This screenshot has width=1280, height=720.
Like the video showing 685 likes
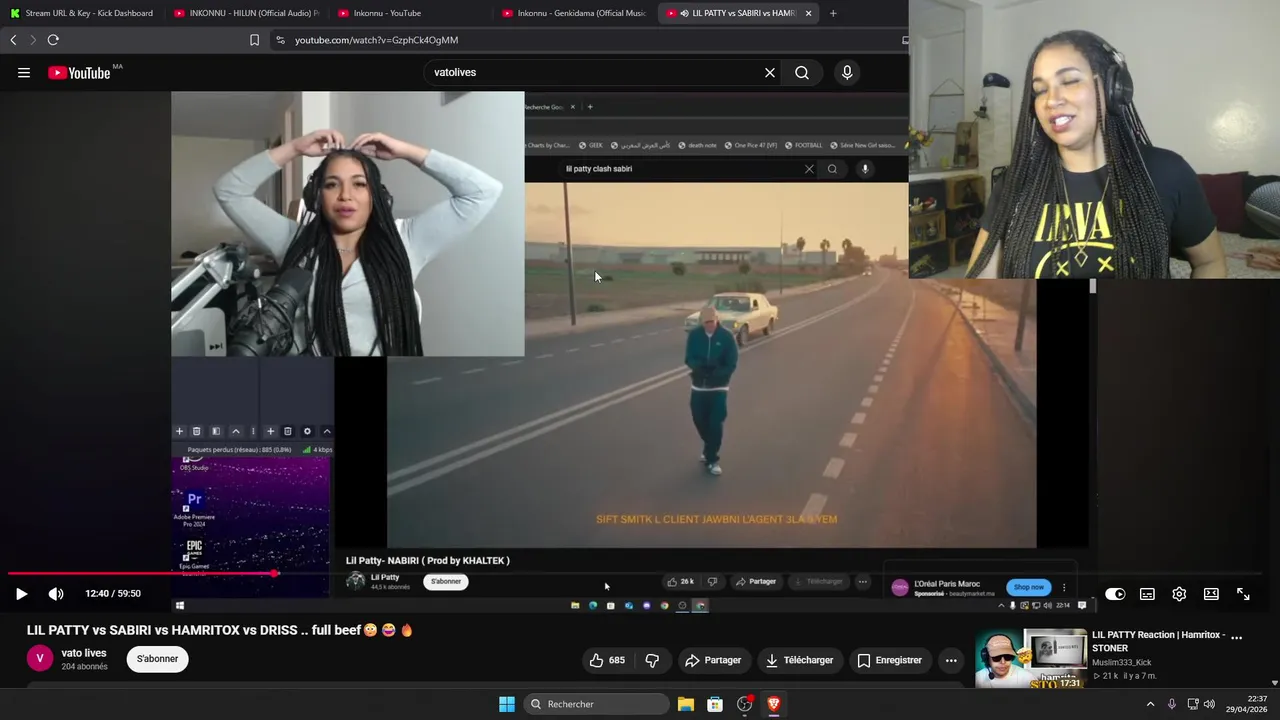[x=607, y=660]
